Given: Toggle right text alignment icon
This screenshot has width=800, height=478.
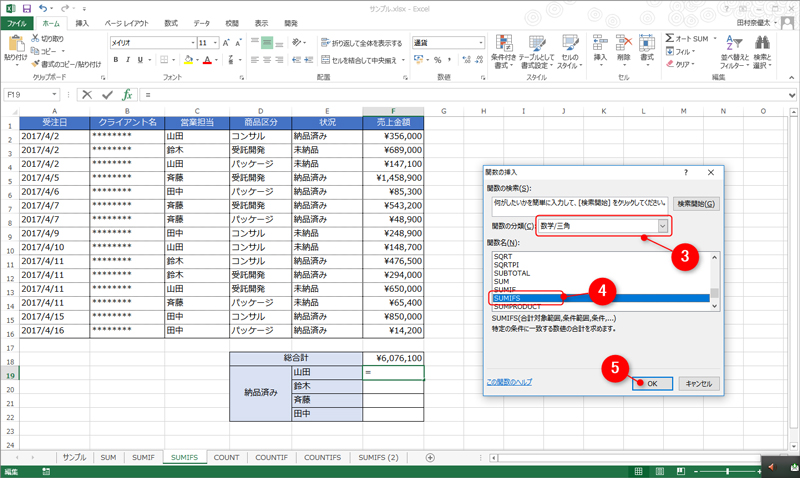Looking at the screenshot, I should click(279, 60).
